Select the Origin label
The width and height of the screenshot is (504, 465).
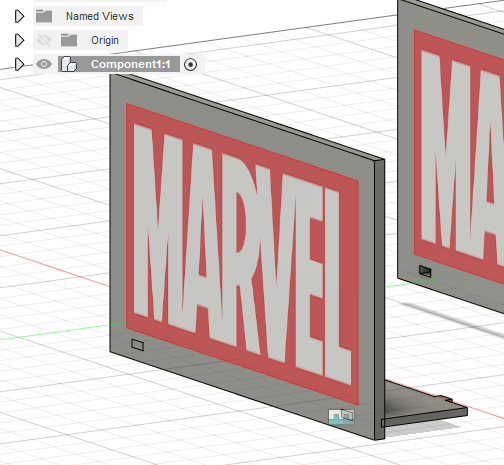pos(105,40)
